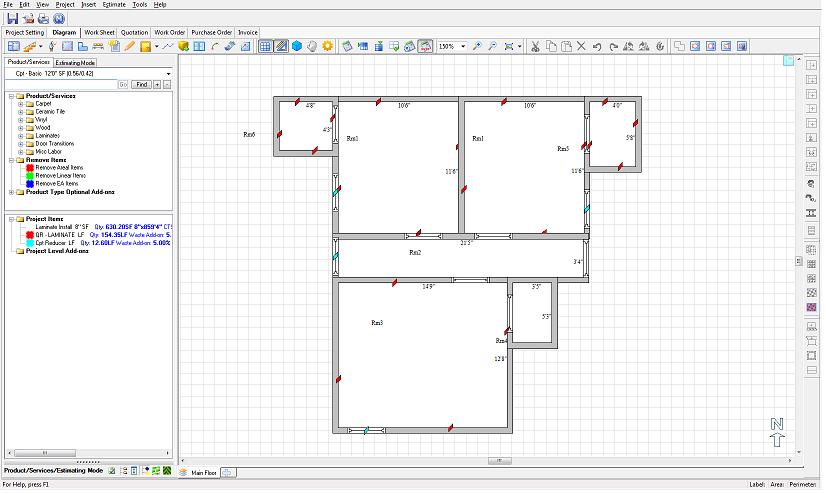826x494 pixels.
Task: Toggle the highlighted button left of the zoom box
Action: 425,46
